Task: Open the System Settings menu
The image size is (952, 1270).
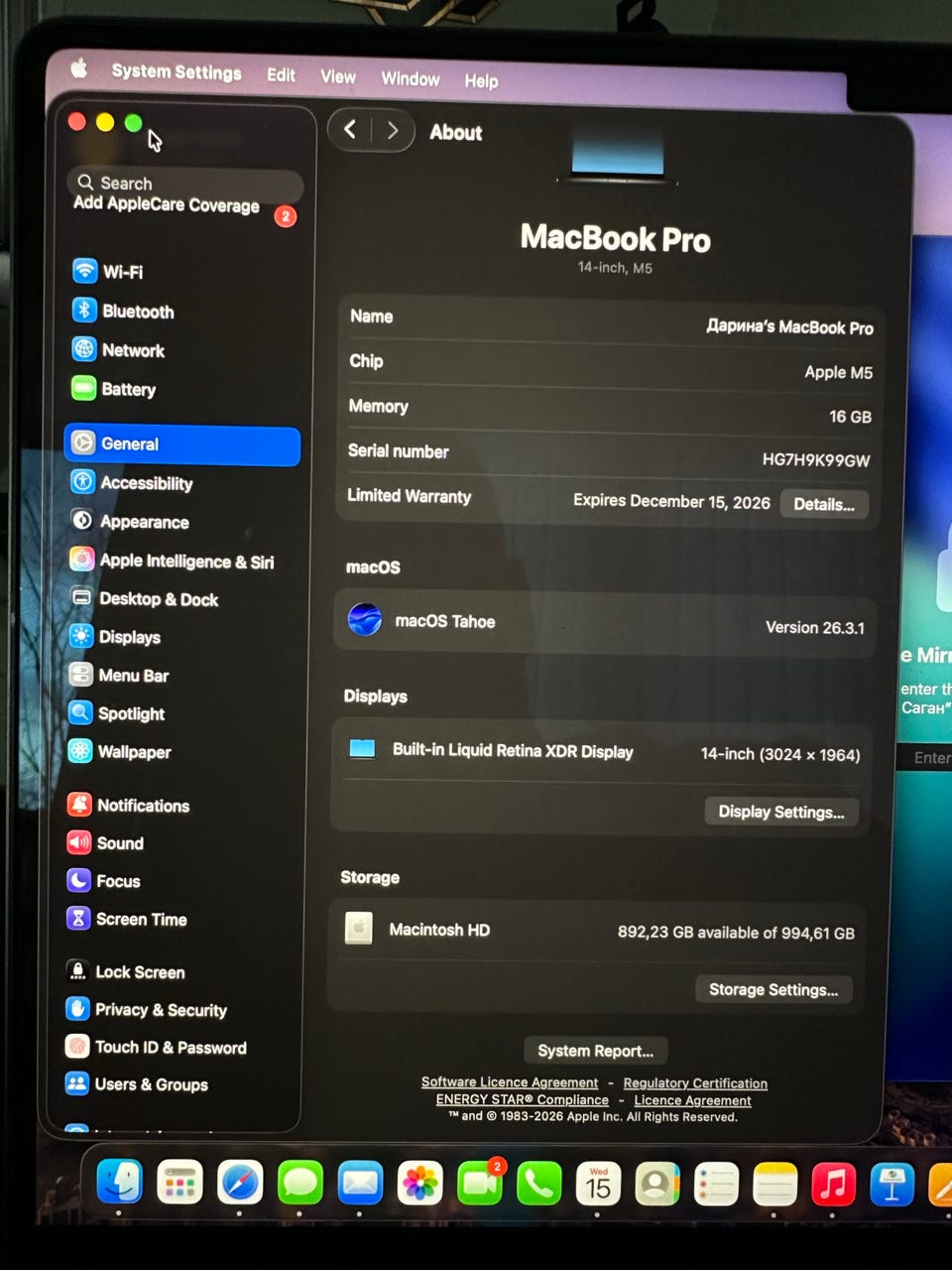Action: click(x=177, y=72)
